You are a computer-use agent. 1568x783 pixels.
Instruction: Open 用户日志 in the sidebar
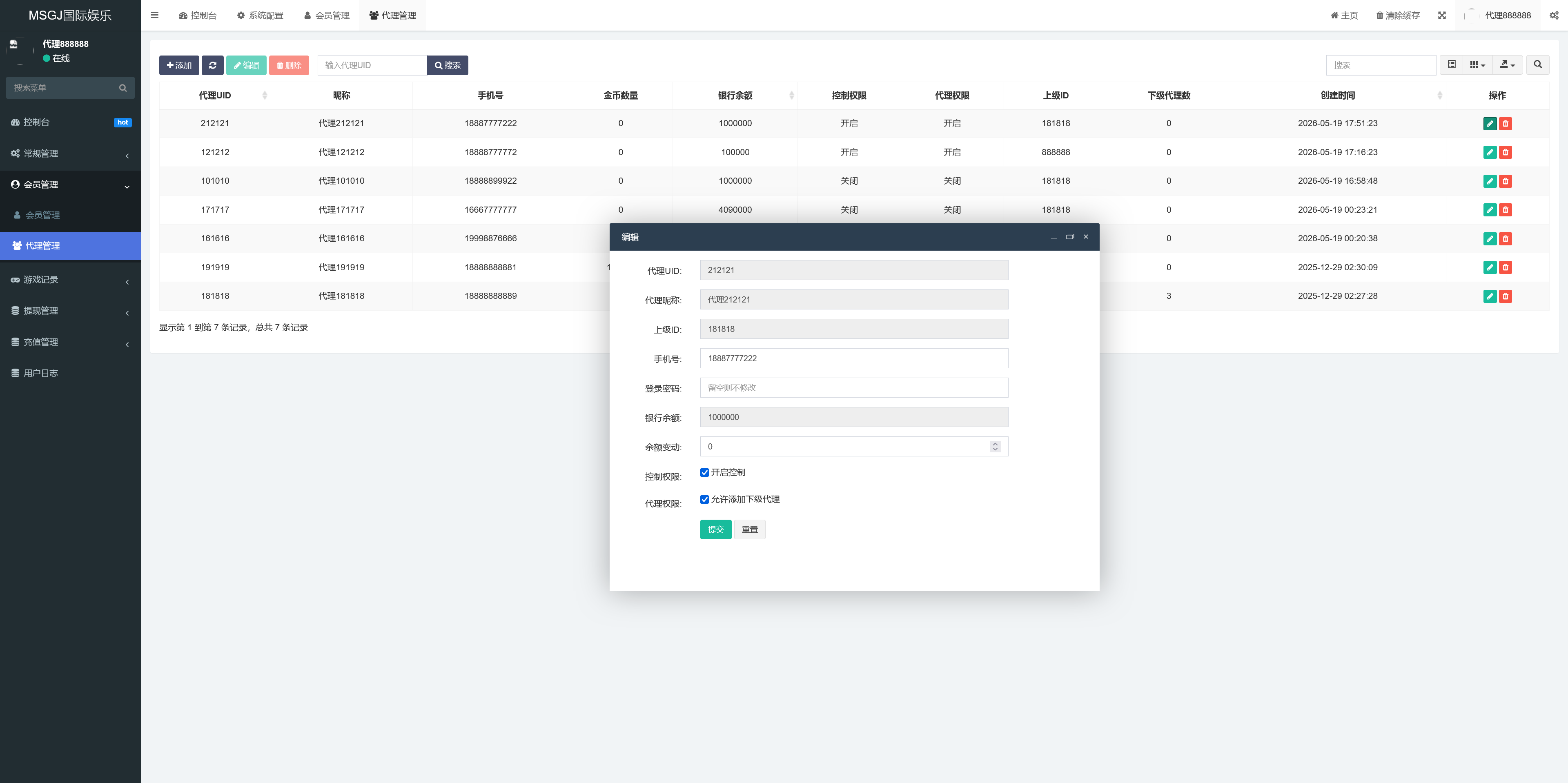coord(71,374)
